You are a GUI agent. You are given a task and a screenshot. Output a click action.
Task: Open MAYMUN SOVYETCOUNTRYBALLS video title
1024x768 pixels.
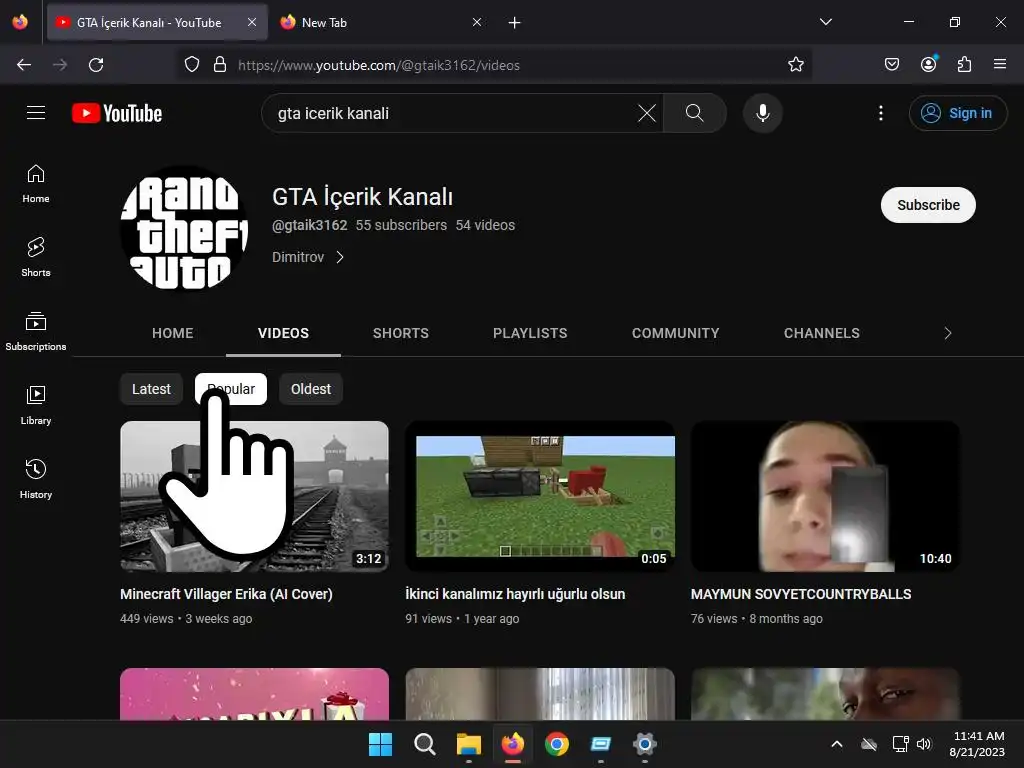point(801,594)
